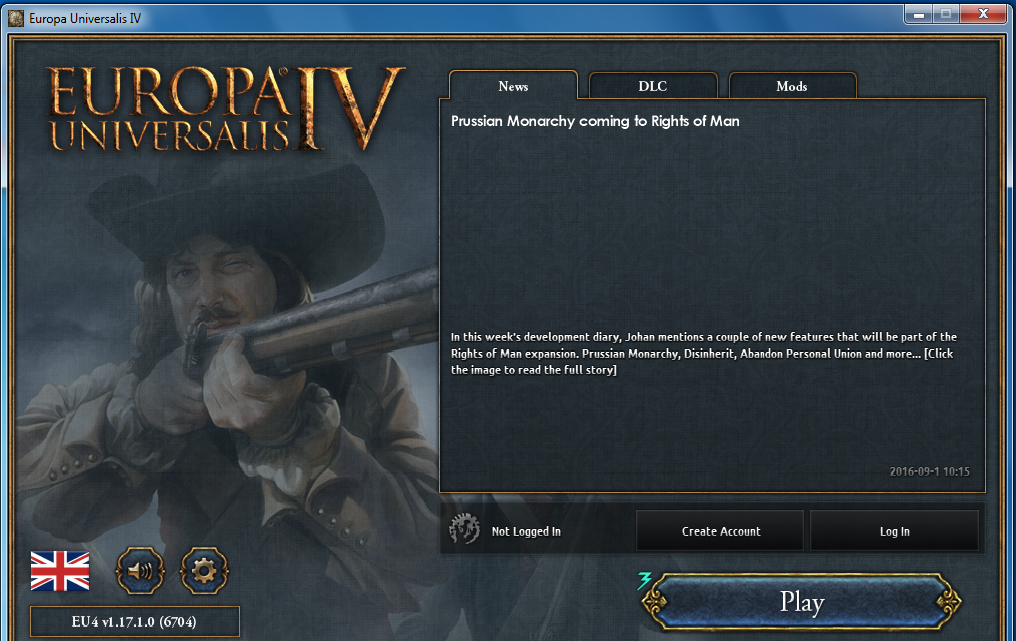The width and height of the screenshot is (1016, 641).
Task: Click the 2016-09-1 10:15 news timestamp
Action: point(929,471)
